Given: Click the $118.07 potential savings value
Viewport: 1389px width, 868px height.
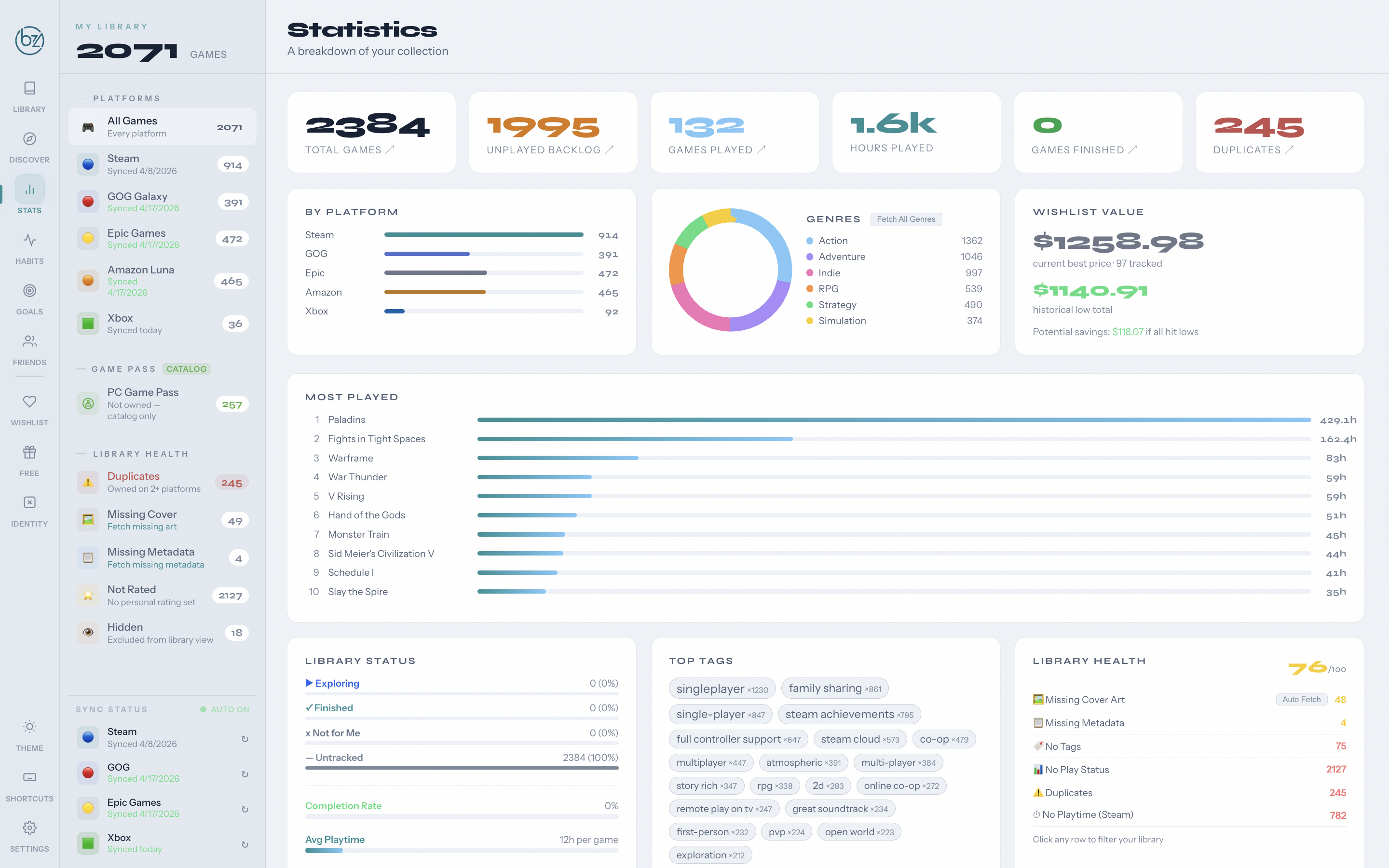Looking at the screenshot, I should coord(1127,332).
